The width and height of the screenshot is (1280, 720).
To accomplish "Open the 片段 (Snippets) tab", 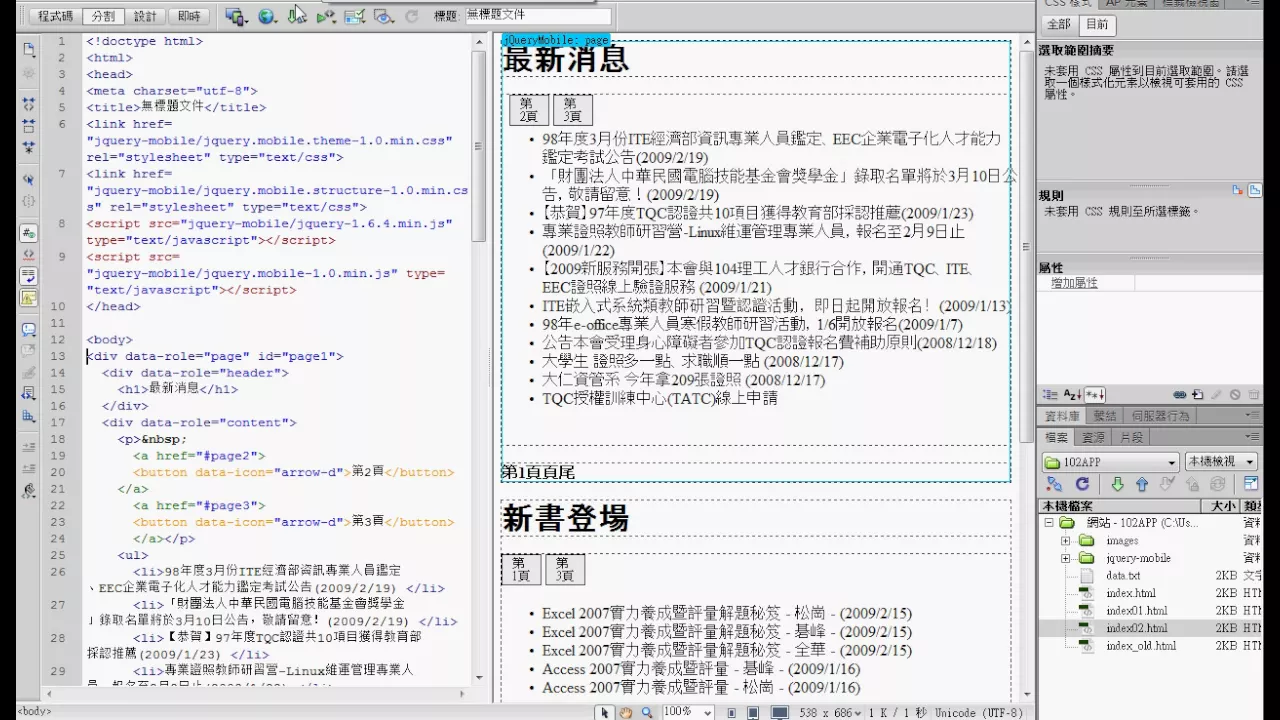I will click(1131, 437).
